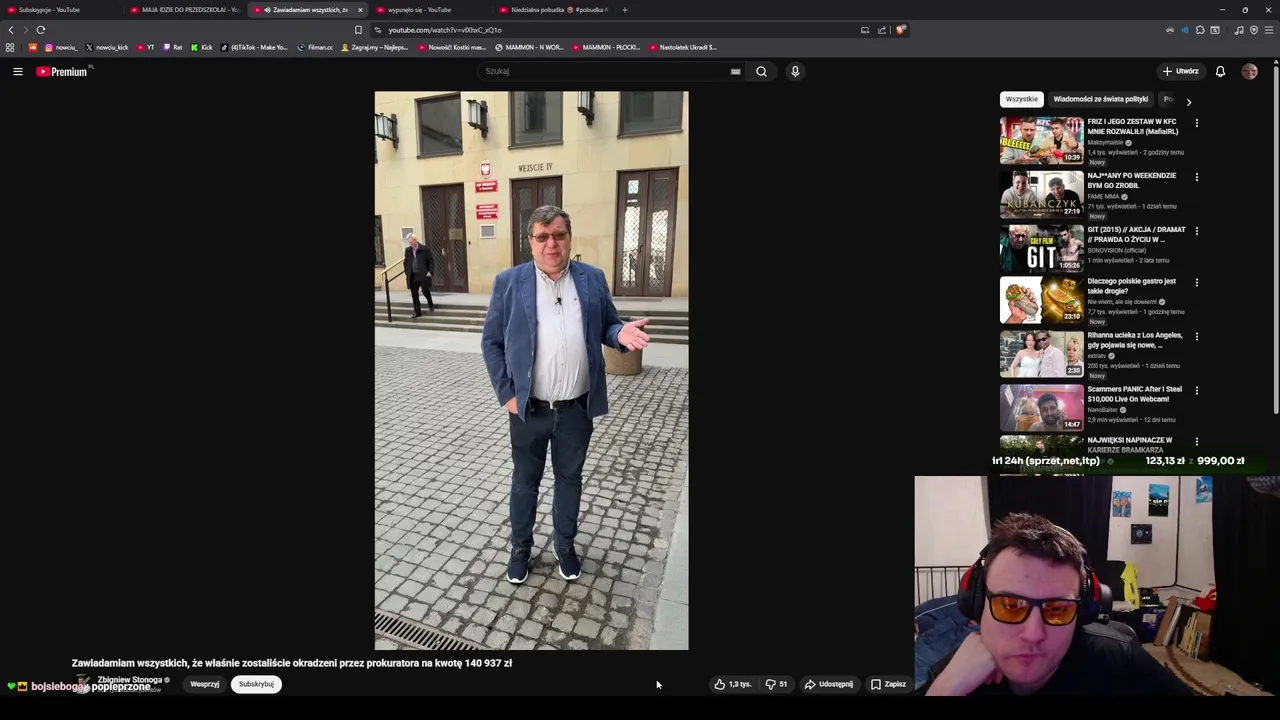Viewport: 1280px width, 720px height.
Task: Open the Zbigniew Stonoga channel link
Action: coord(130,680)
